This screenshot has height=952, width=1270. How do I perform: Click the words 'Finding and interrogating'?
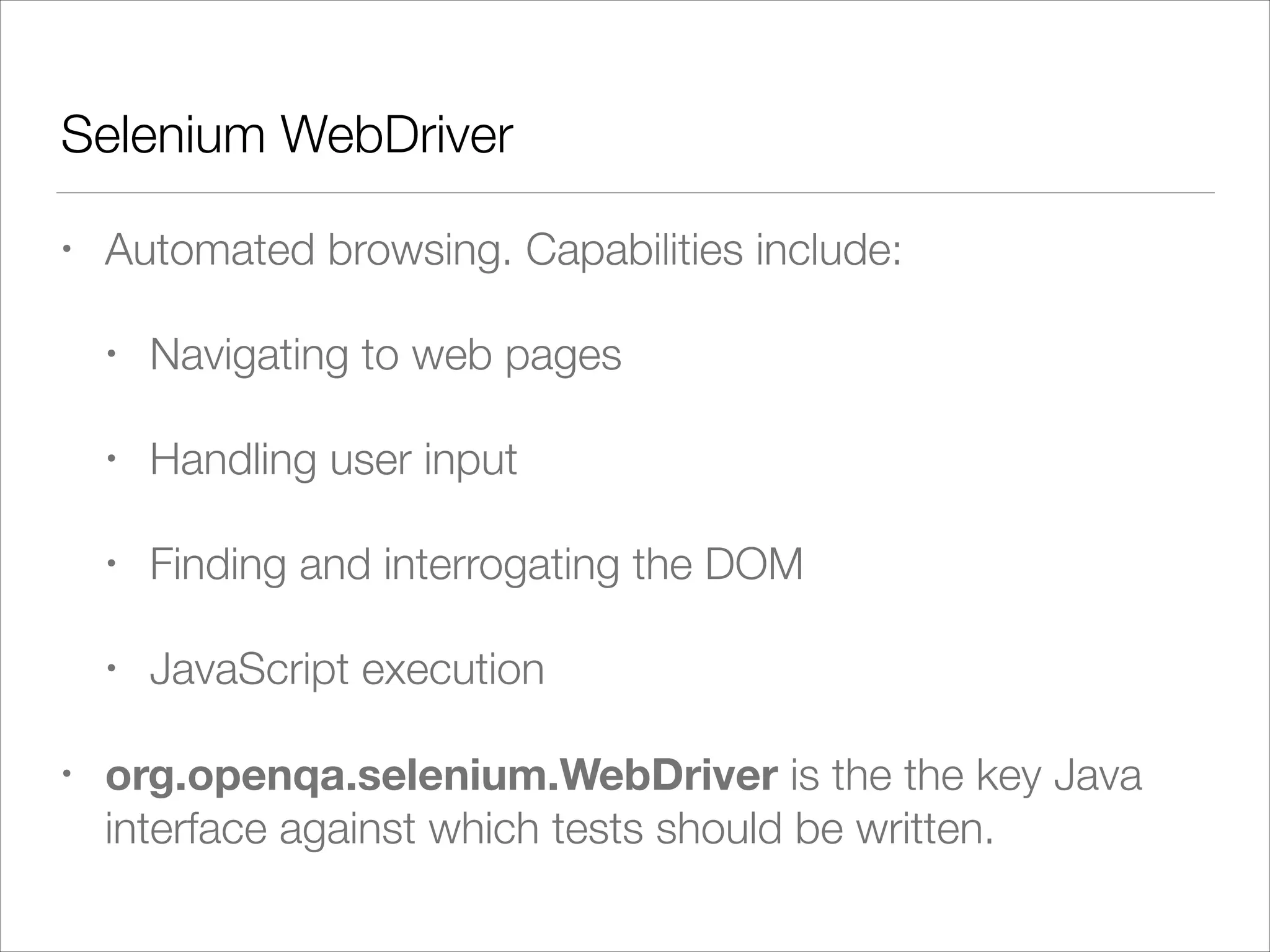pos(384,564)
